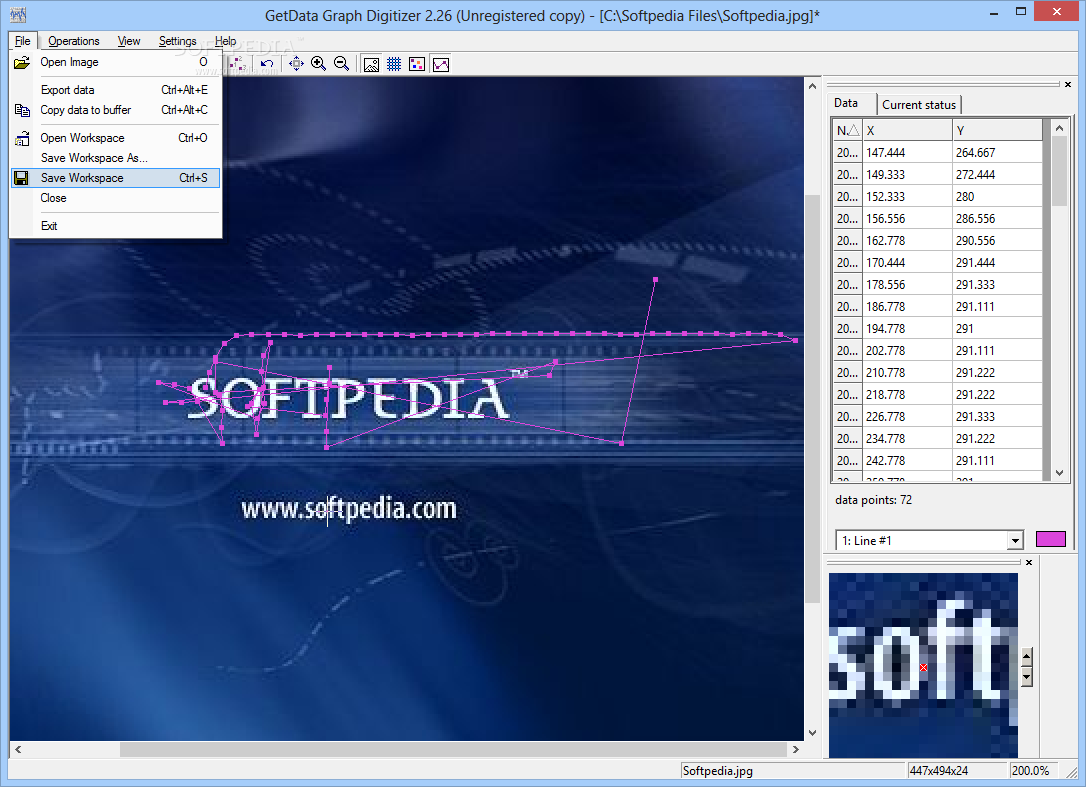The image size is (1086, 787).
Task: Choose Export data from the File menu
Action: [x=116, y=90]
